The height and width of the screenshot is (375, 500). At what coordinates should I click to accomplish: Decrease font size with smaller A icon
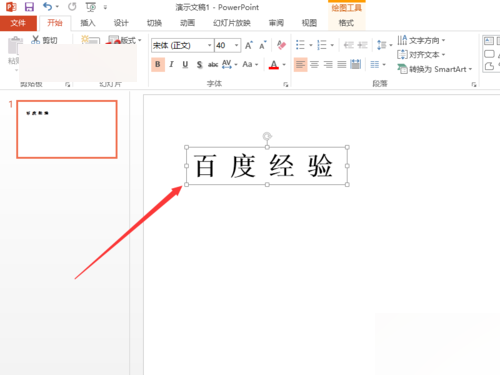[x=263, y=45]
